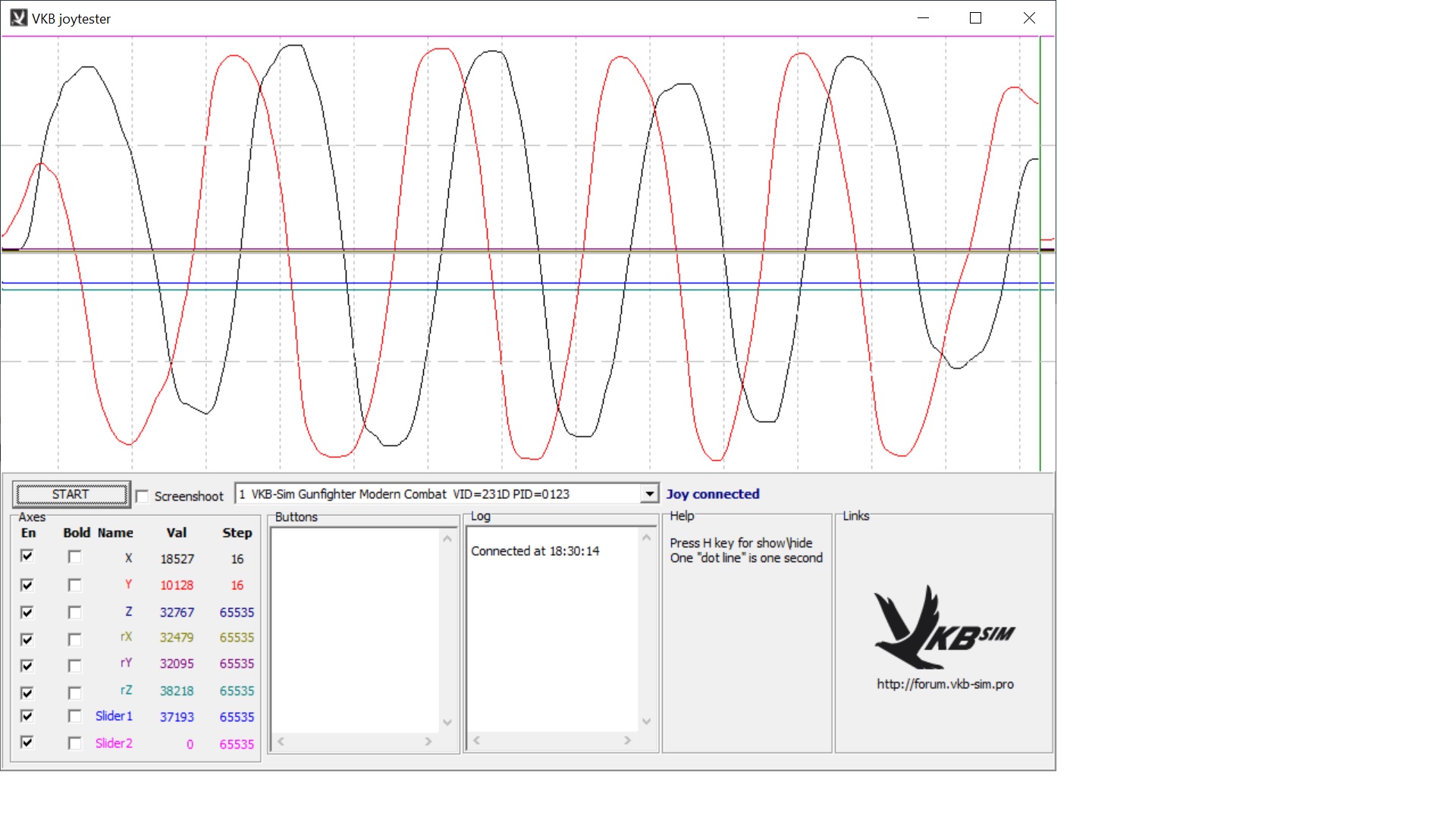Minimize the VKB joytester window
Screen dimensions: 1456x819
pos(923,18)
